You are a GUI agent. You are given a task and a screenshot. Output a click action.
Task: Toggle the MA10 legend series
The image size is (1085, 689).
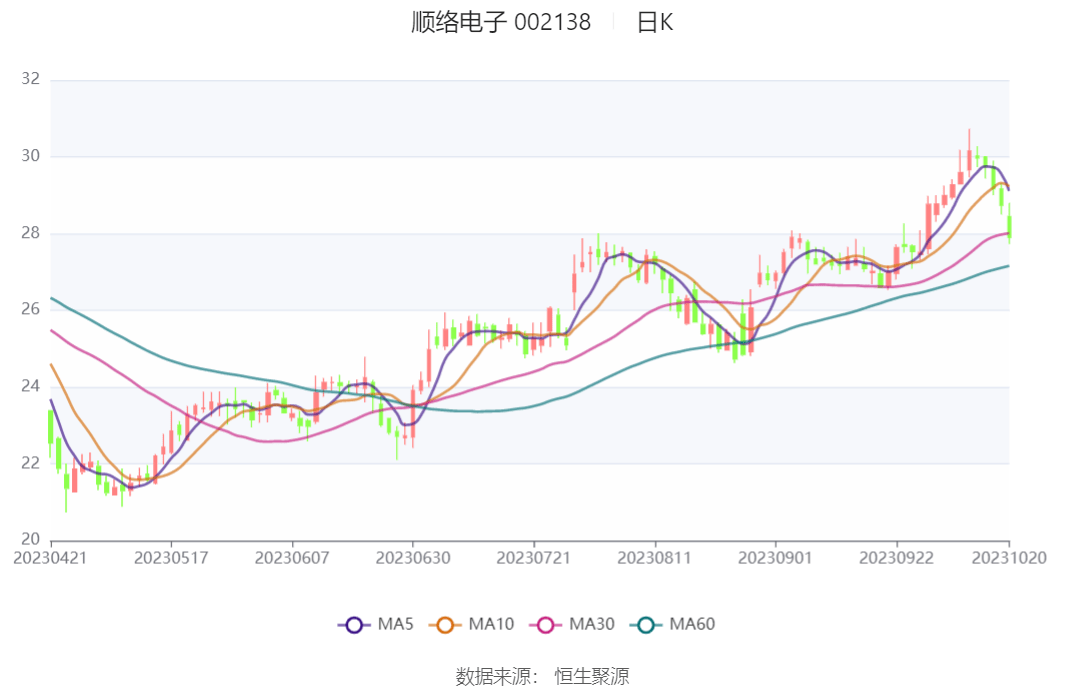[472, 625]
